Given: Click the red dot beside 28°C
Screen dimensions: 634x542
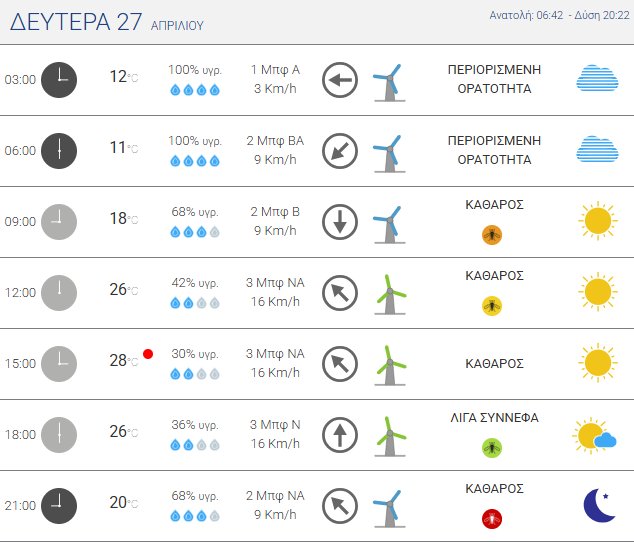Looking at the screenshot, I should [x=148, y=354].
